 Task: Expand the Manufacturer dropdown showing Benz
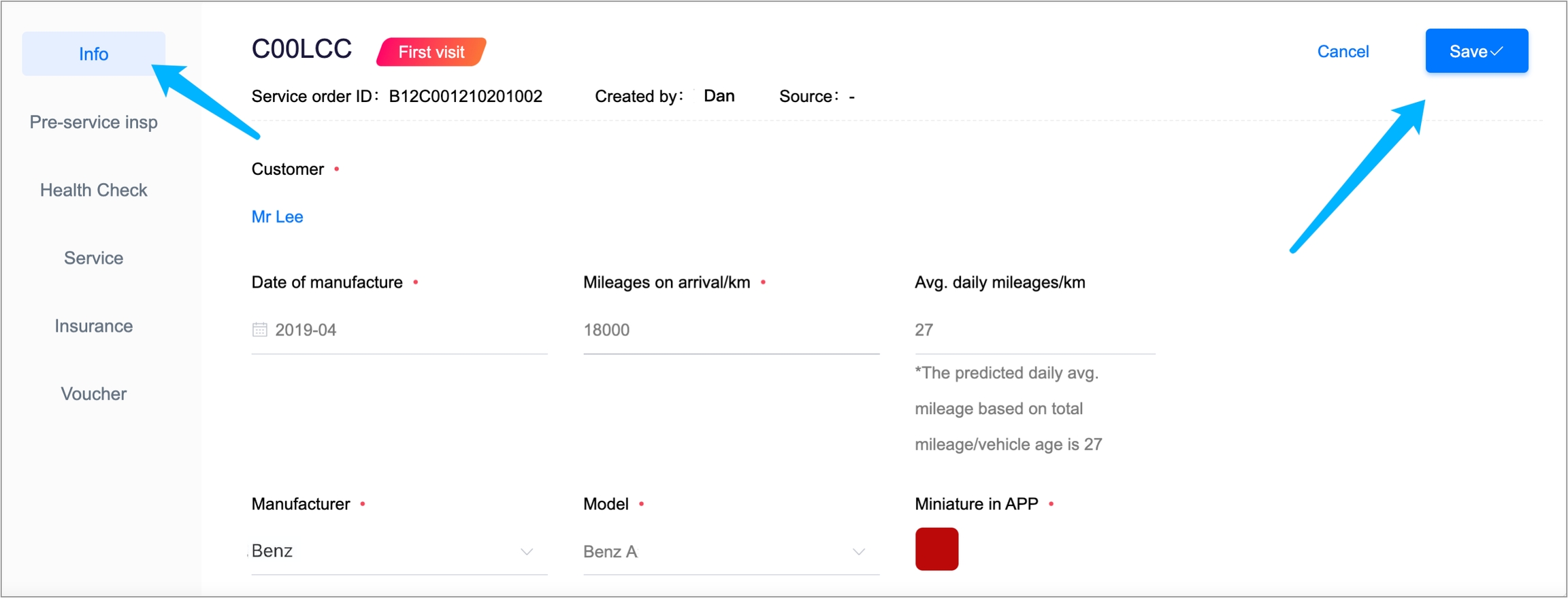[399, 552]
